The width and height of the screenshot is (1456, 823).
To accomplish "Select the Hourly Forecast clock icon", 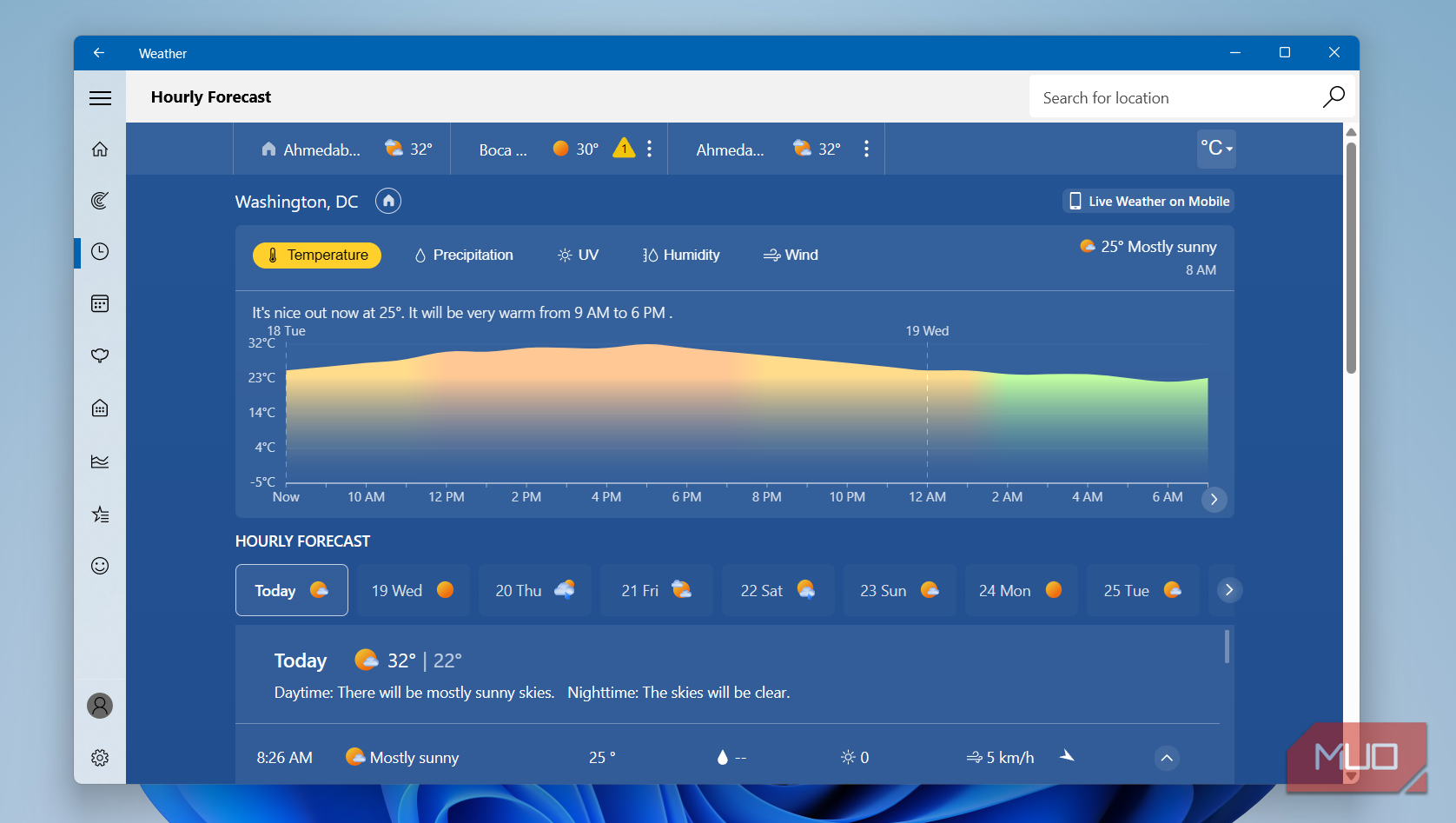I will 100,252.
